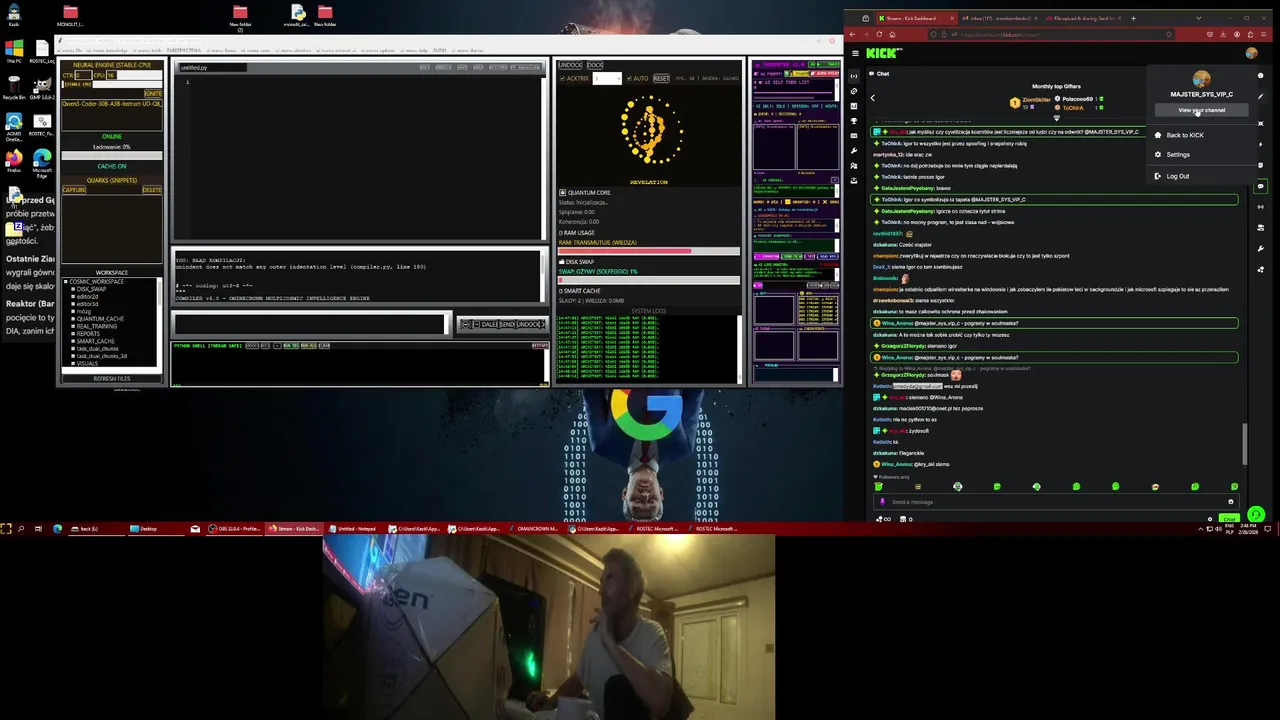Open the trophy icon in Kick sidebar
The height and width of the screenshot is (720, 1280).
[x=854, y=121]
